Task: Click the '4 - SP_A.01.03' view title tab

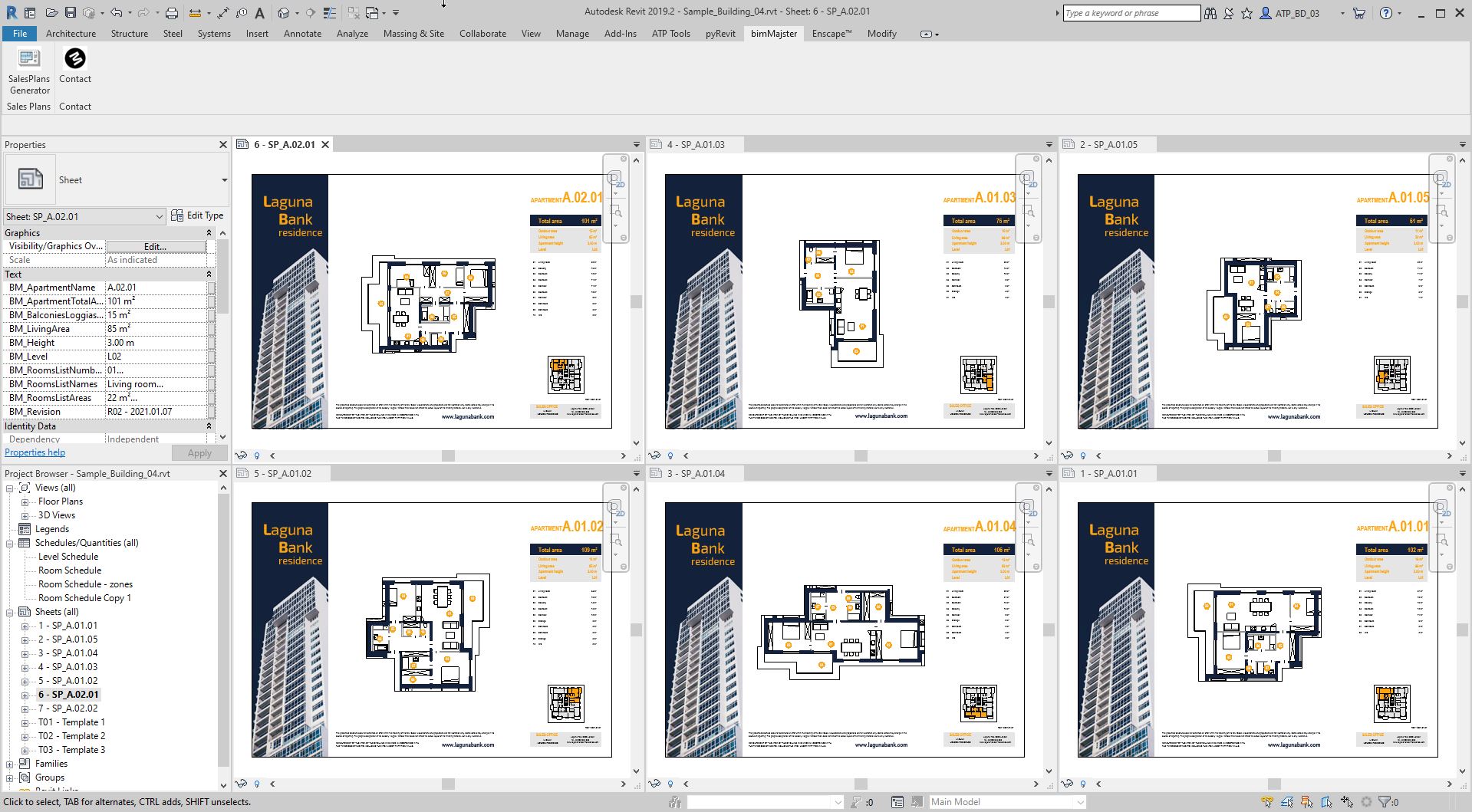Action: [x=695, y=144]
